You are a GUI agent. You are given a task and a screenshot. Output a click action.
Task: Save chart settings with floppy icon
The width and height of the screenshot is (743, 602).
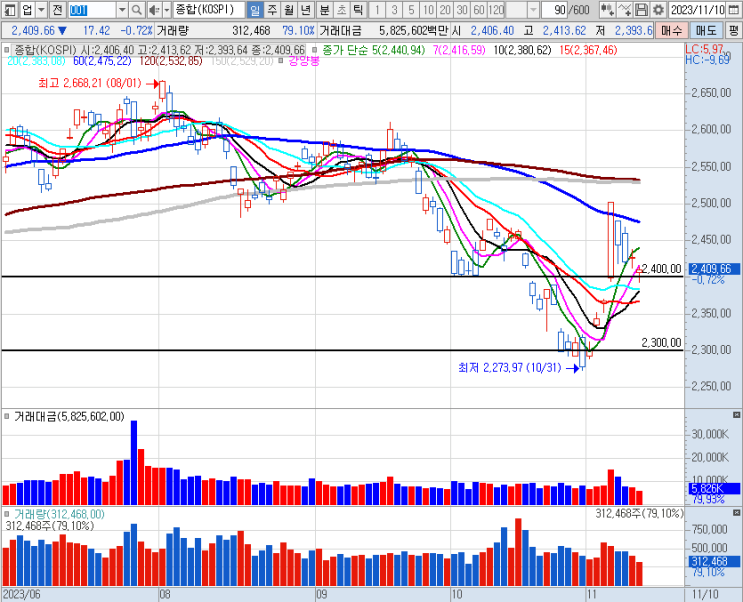(x=641, y=9)
